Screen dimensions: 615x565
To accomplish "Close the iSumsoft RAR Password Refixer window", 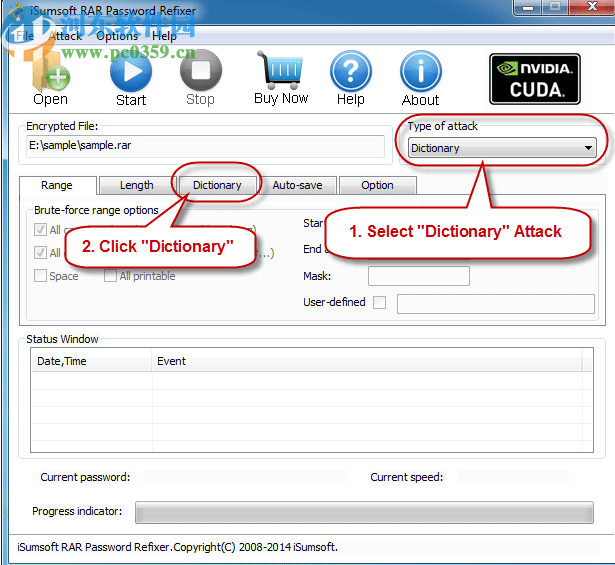I will 592,6.
